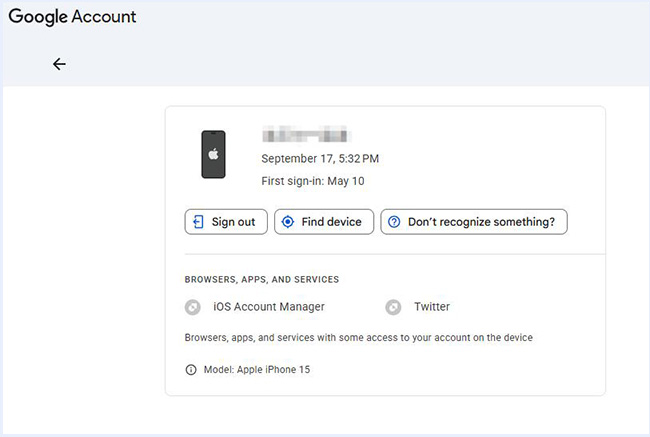The height and width of the screenshot is (437, 650).
Task: Click September 17, 5:32 PM timestamp
Action: tap(320, 158)
